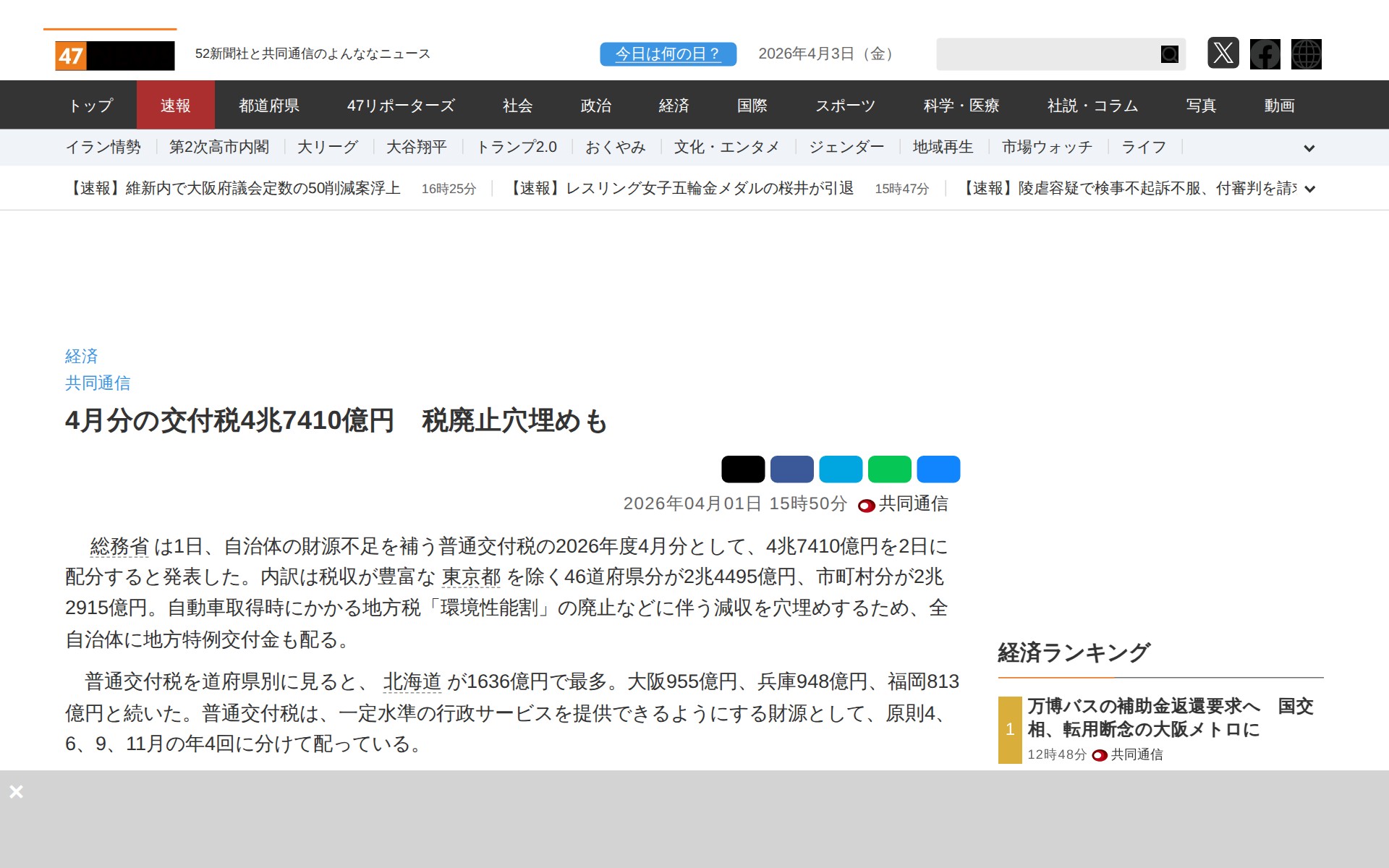
Task: Share article via green LINE button
Action: (889, 469)
